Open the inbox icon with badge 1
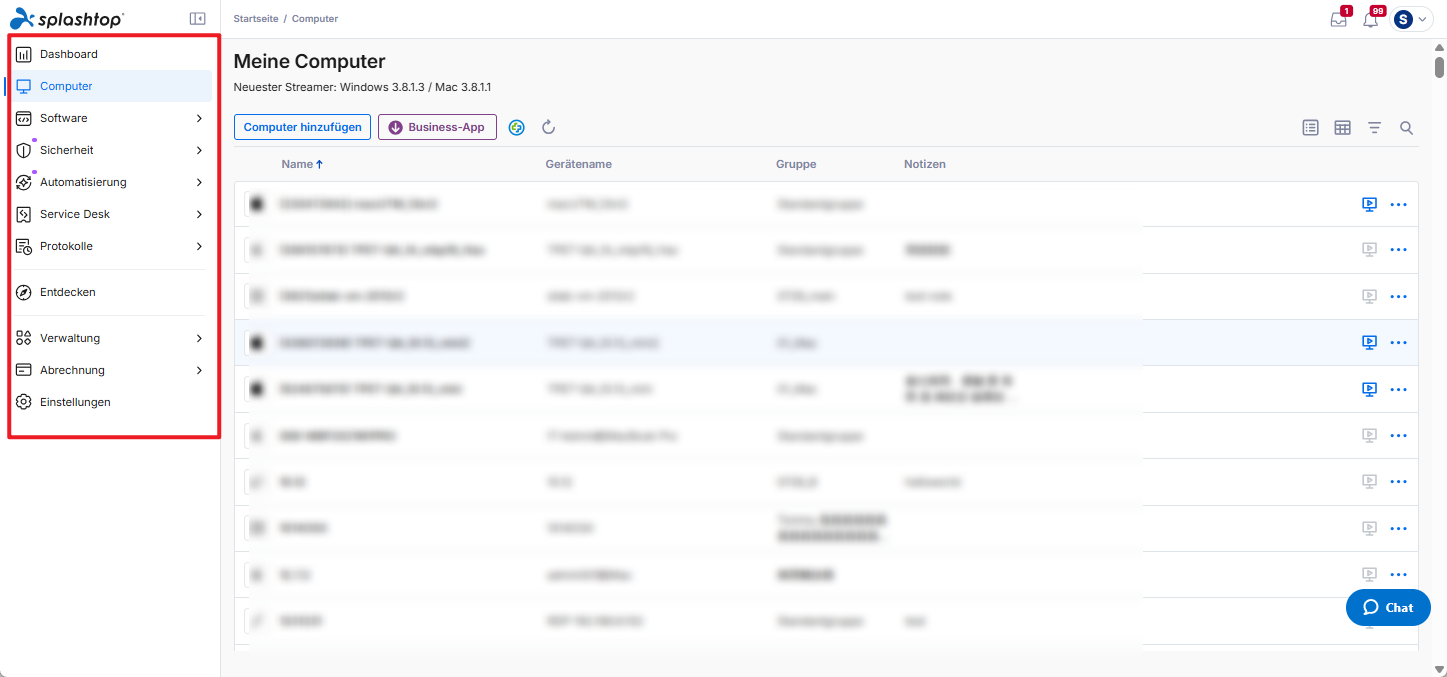The height and width of the screenshot is (677, 1447). click(x=1339, y=18)
